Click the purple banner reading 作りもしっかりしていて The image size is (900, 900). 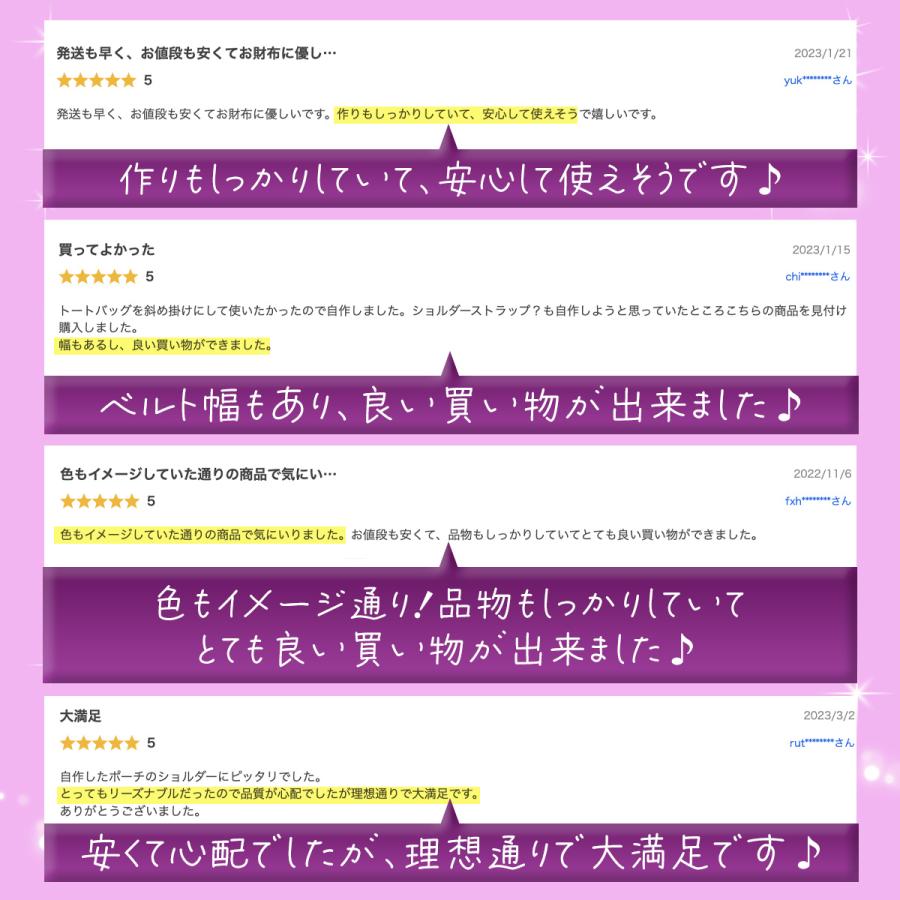[450, 179]
